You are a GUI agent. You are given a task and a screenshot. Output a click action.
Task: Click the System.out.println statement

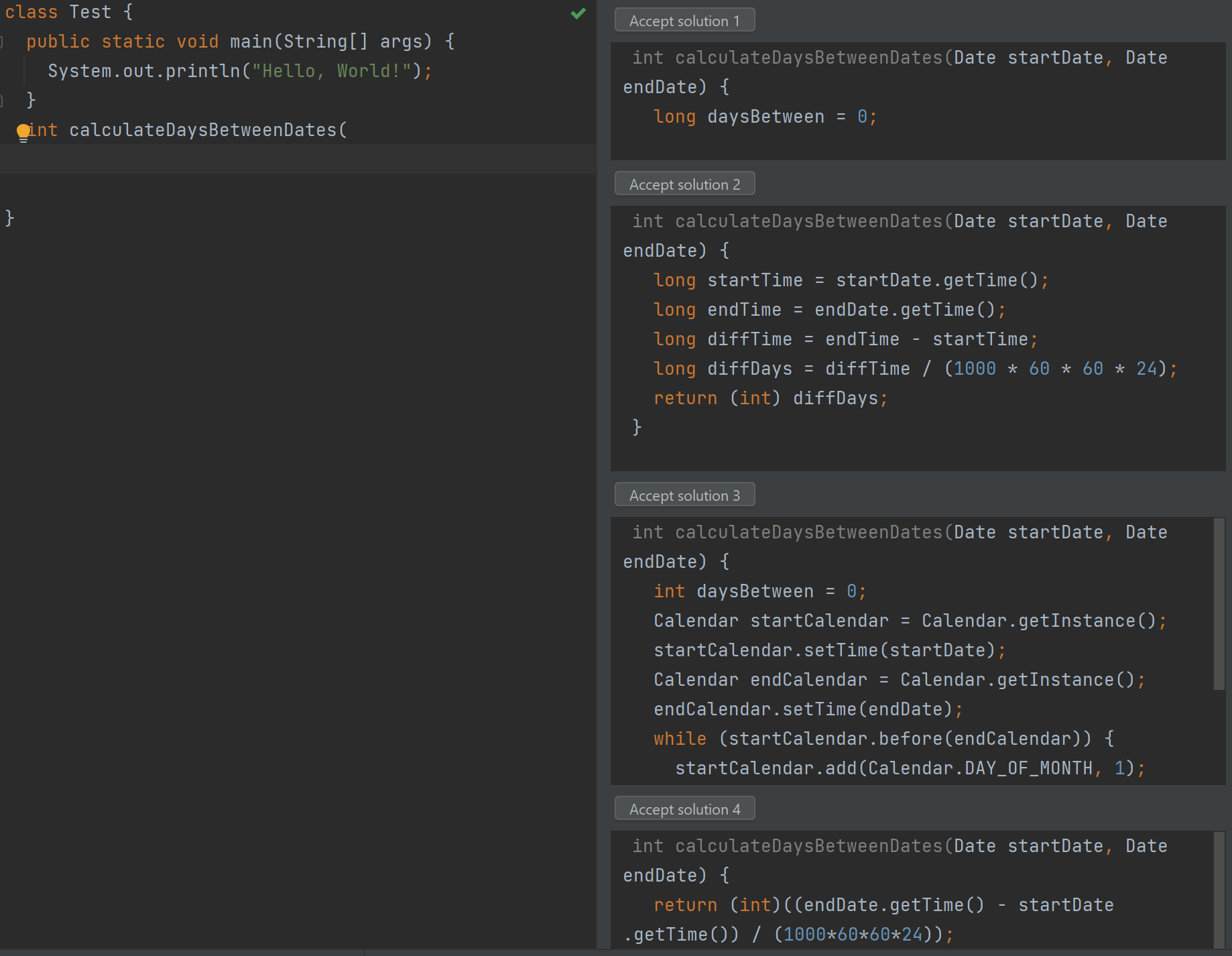(x=240, y=71)
